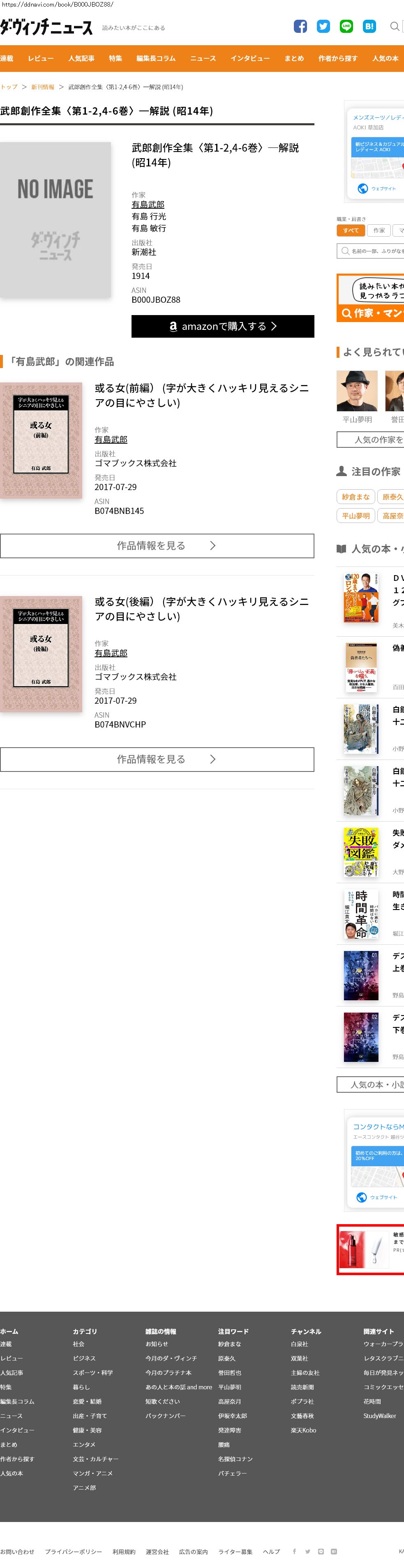Select the 紗倉まな author tag
This screenshot has height=1568, width=404.
click(x=356, y=497)
